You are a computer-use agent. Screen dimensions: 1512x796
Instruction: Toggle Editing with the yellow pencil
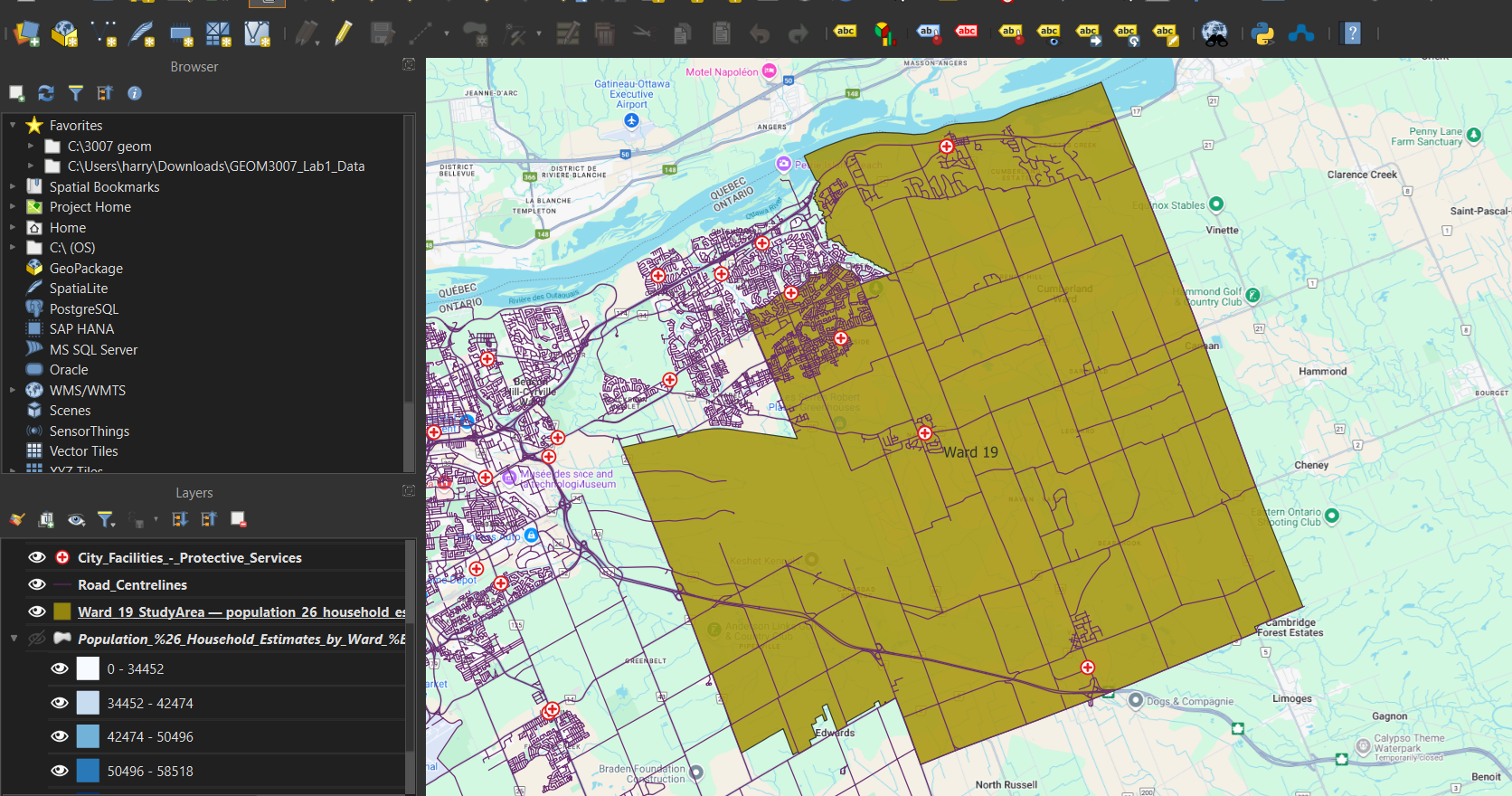click(x=343, y=34)
